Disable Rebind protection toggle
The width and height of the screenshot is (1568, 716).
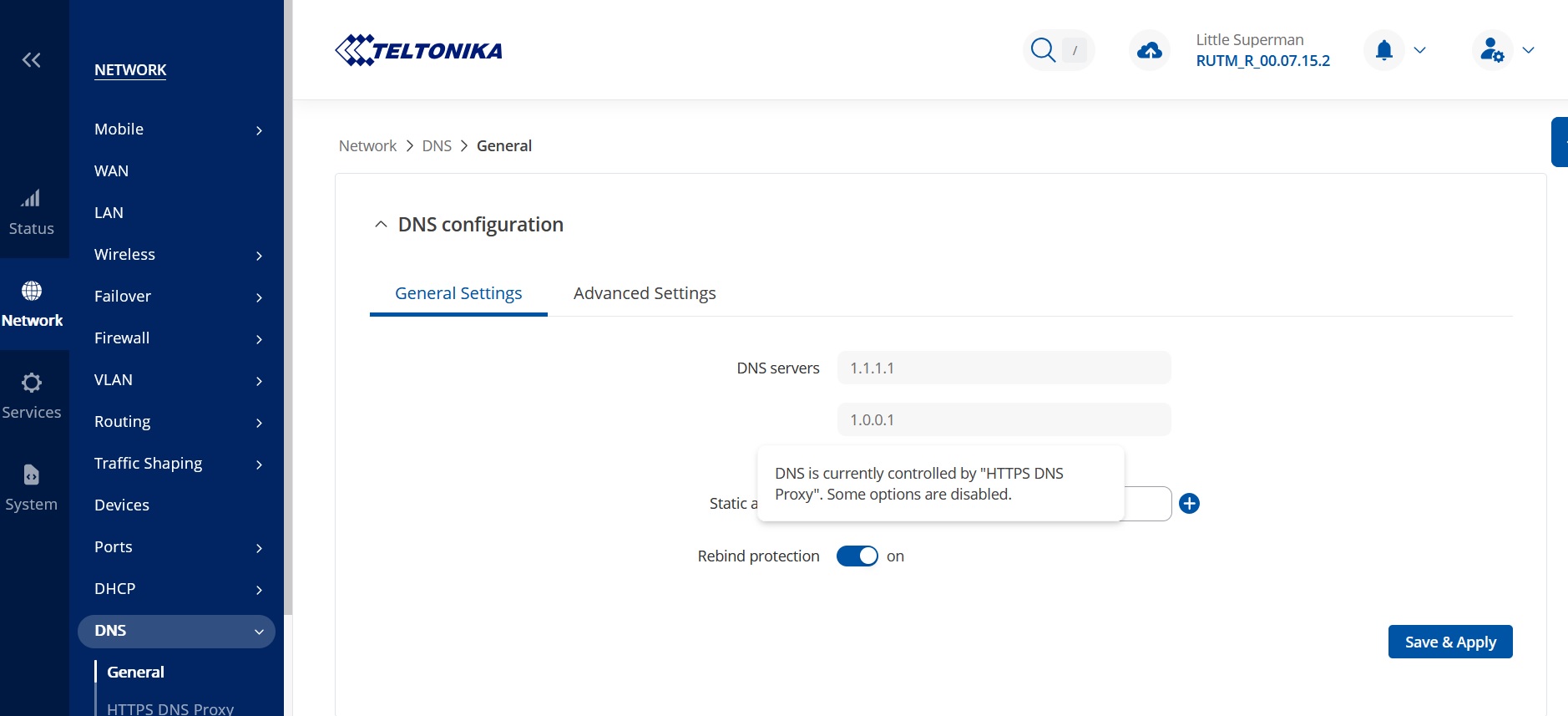[857, 556]
